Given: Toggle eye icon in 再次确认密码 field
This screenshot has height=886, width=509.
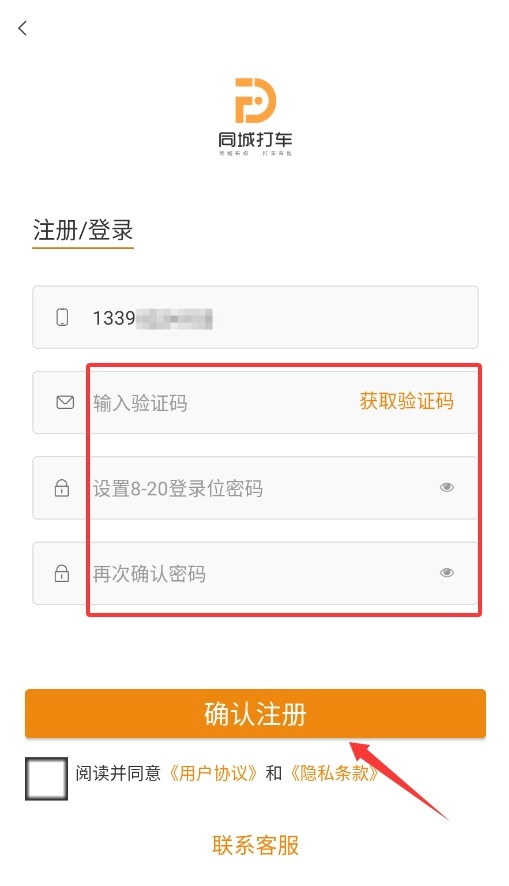Looking at the screenshot, I should (447, 572).
